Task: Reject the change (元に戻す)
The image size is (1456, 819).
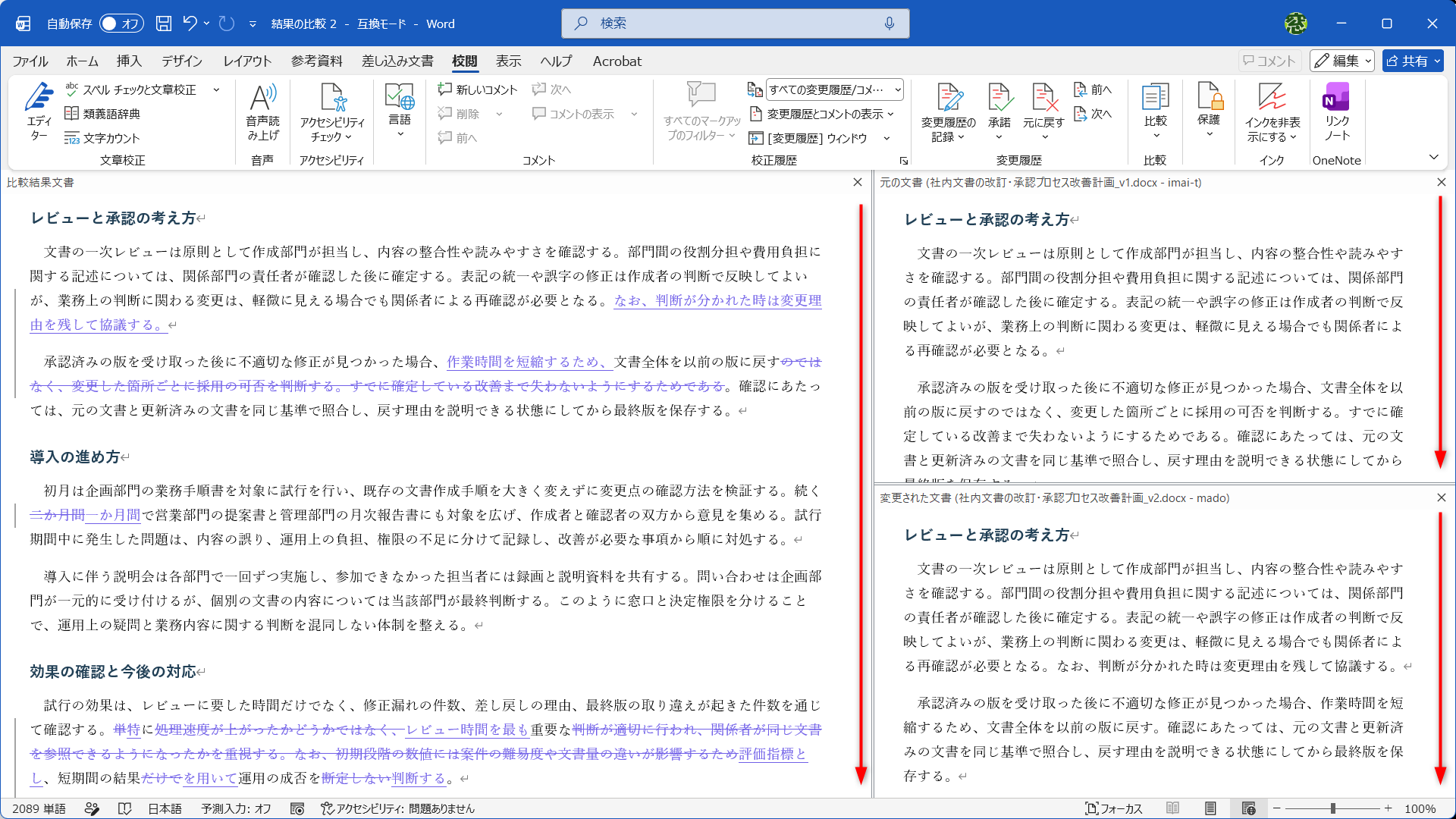Action: 1043,111
